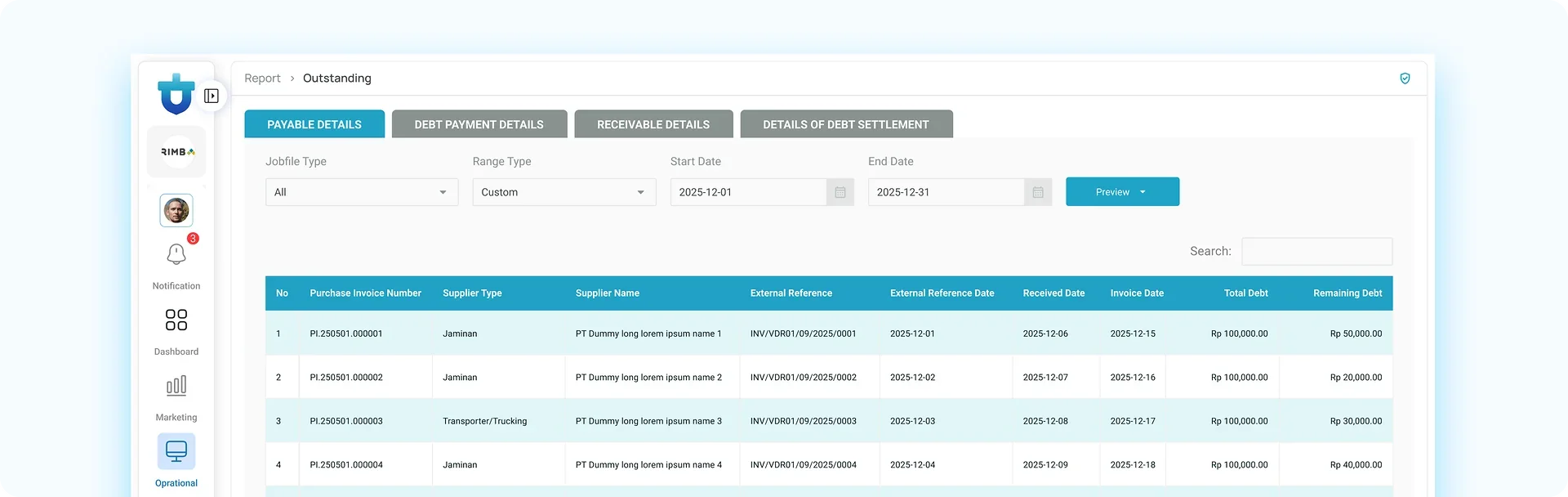Click PT Dummy long lorem ipsum name 3
Image resolution: width=1568 pixels, height=497 pixels.
(x=648, y=421)
